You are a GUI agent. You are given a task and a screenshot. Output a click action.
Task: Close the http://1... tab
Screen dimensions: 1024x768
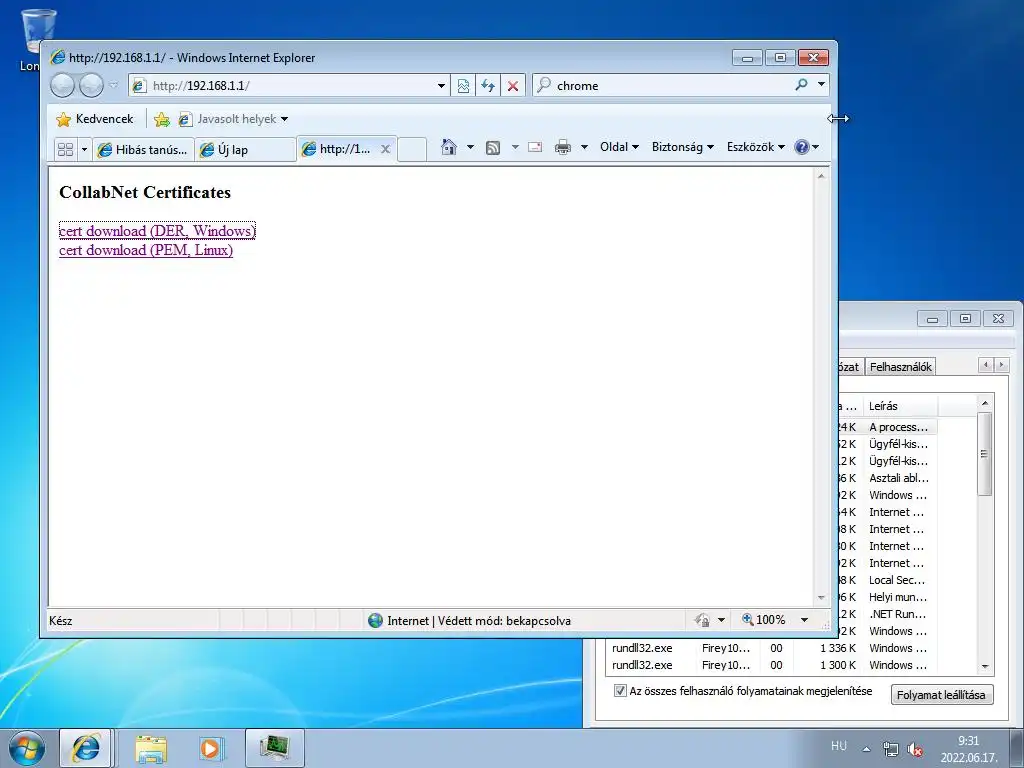pyautogui.click(x=385, y=149)
